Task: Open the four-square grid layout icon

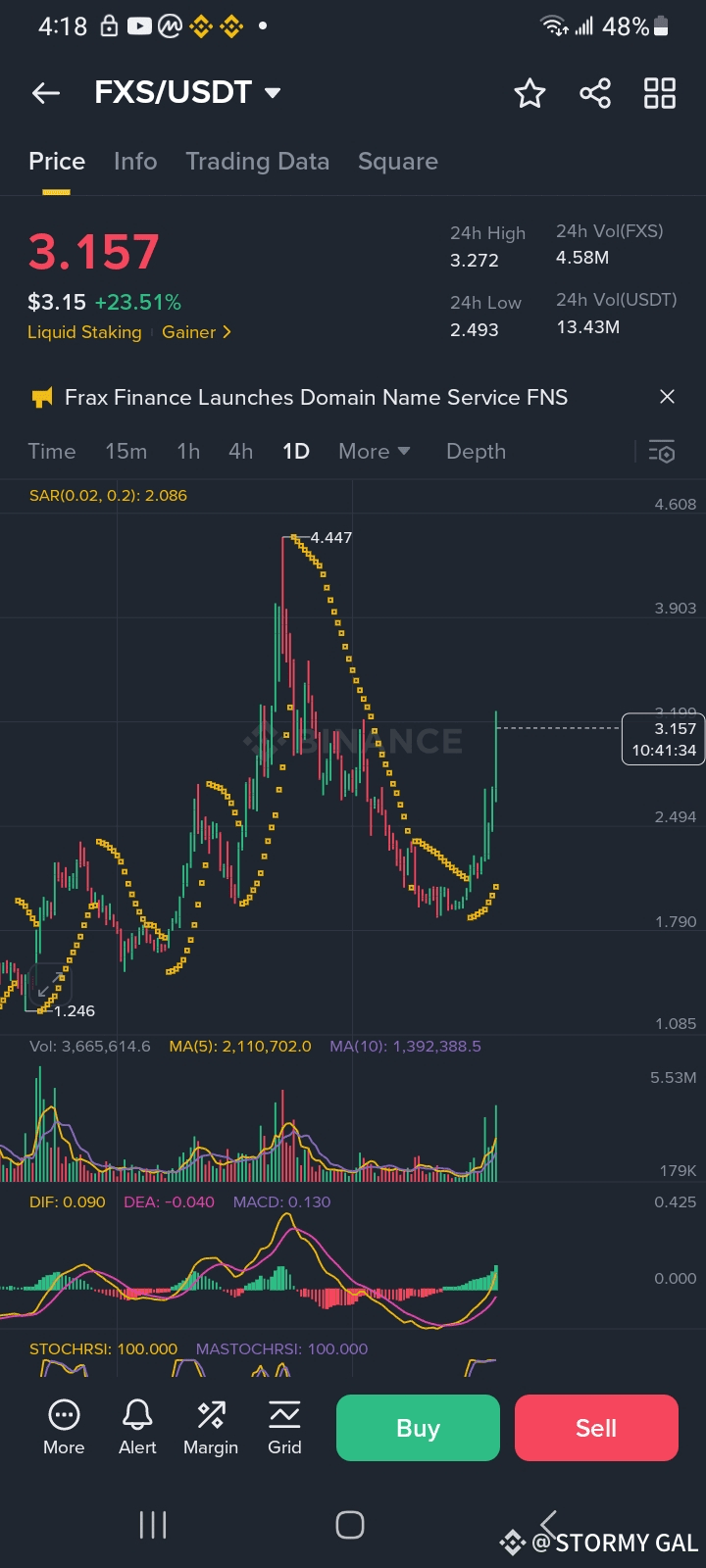Action: coord(660,93)
